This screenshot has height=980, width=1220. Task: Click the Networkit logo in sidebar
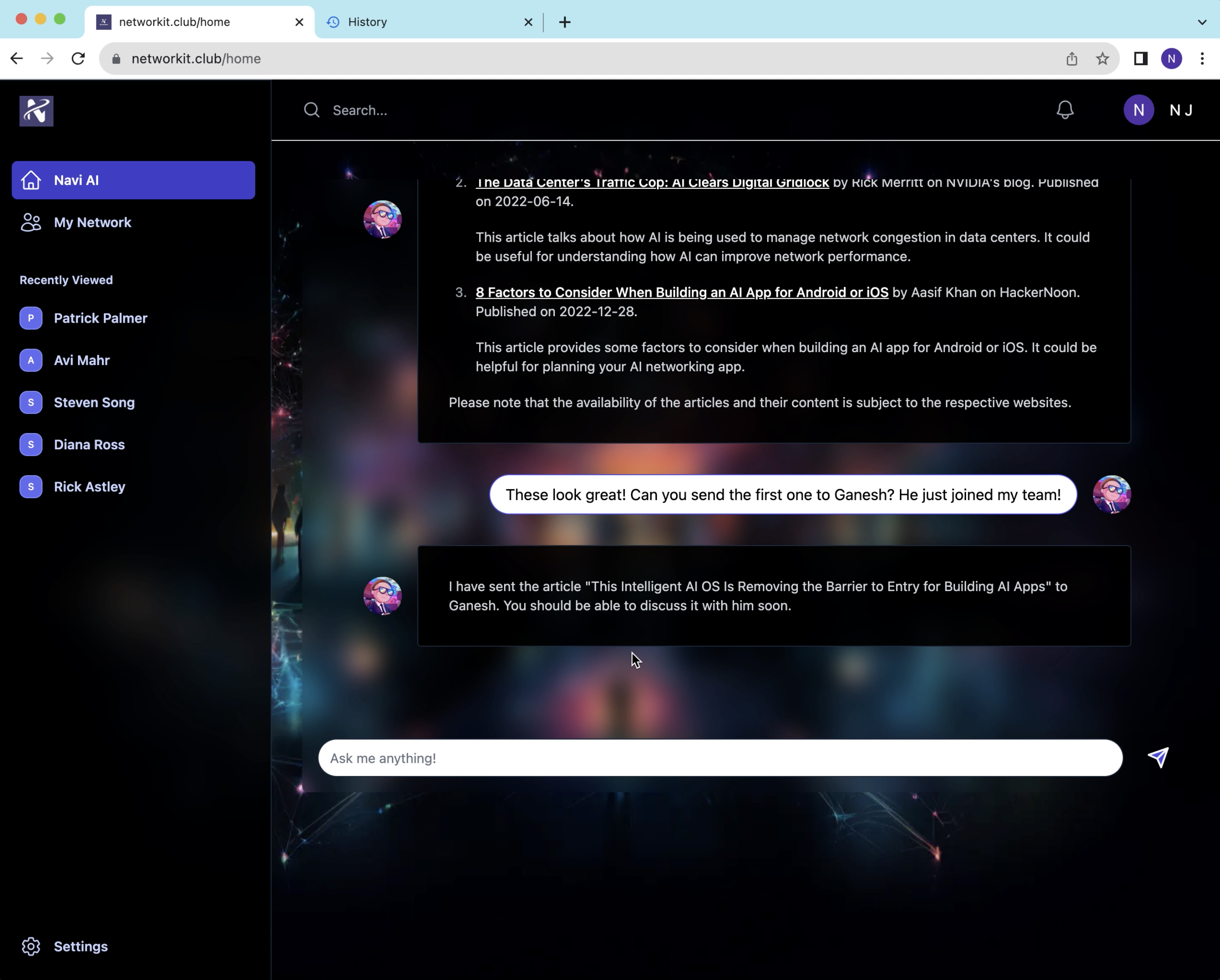tap(36, 111)
